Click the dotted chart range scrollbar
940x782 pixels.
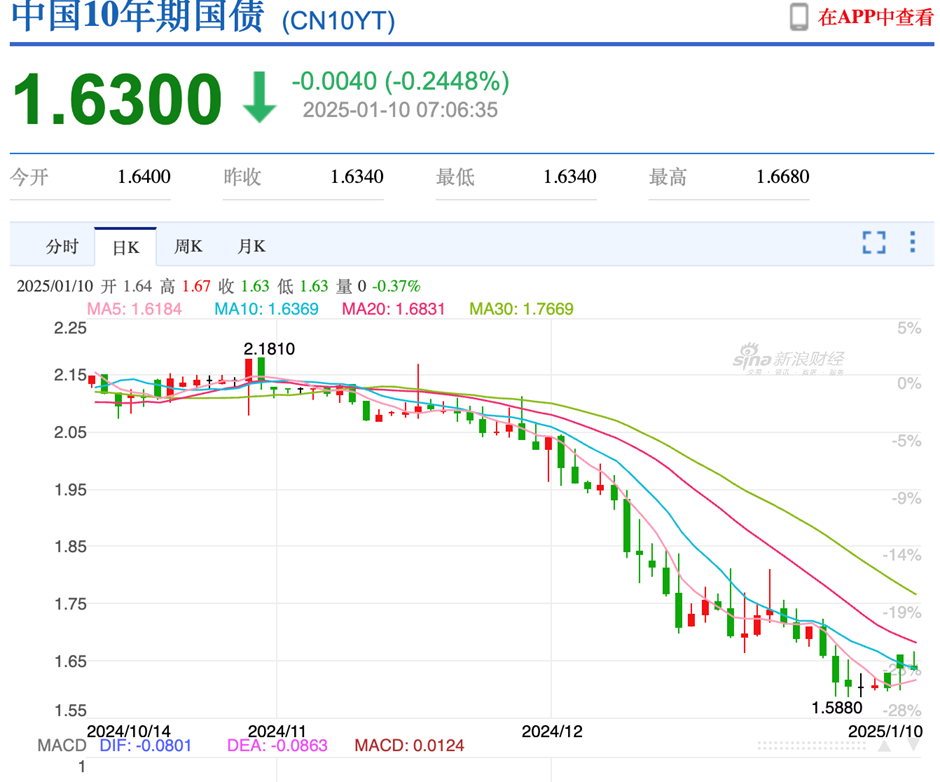tap(812, 745)
